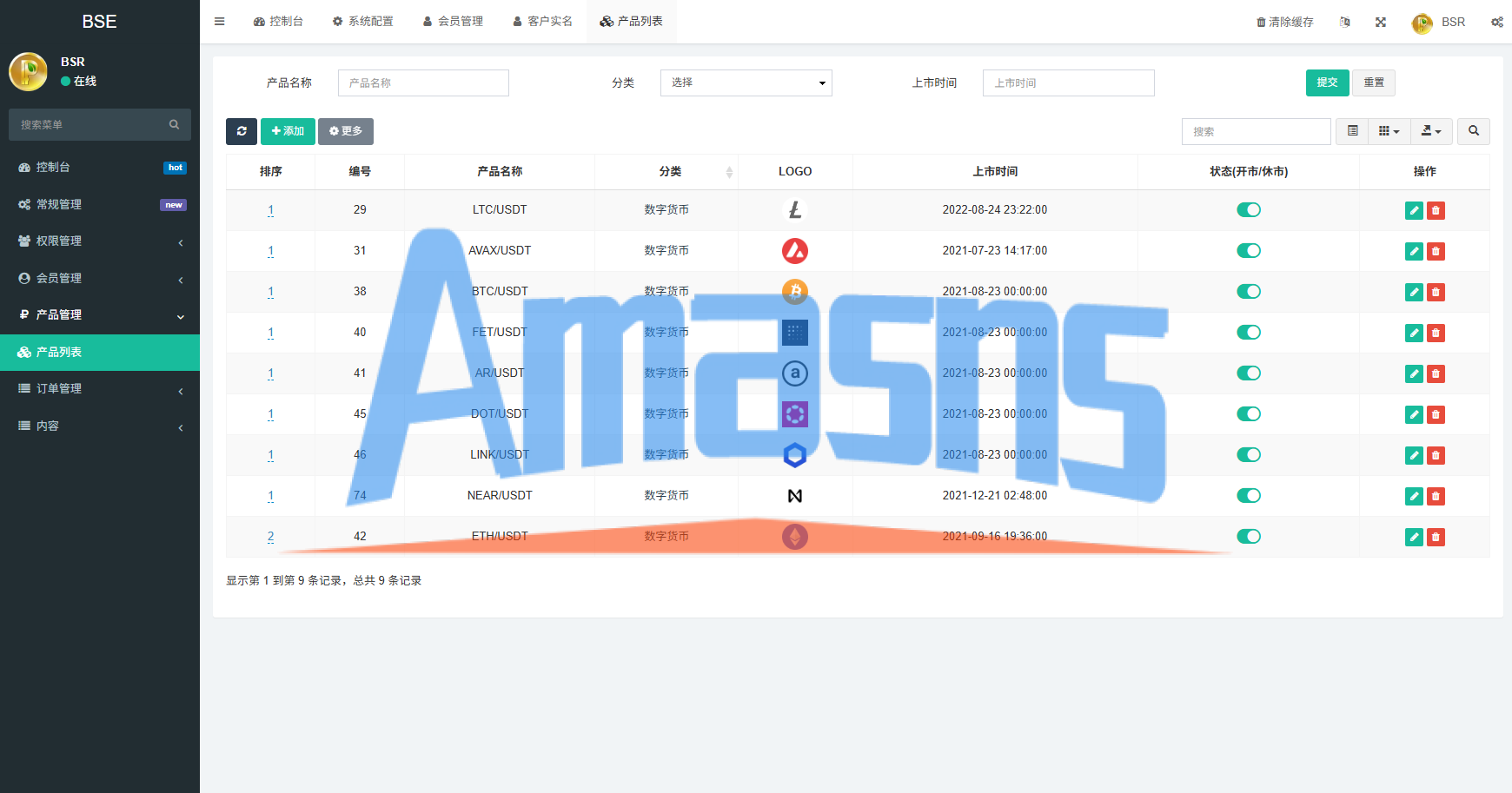Switch to 系统配置 top tab
This screenshot has height=793, width=1512.
coord(363,22)
